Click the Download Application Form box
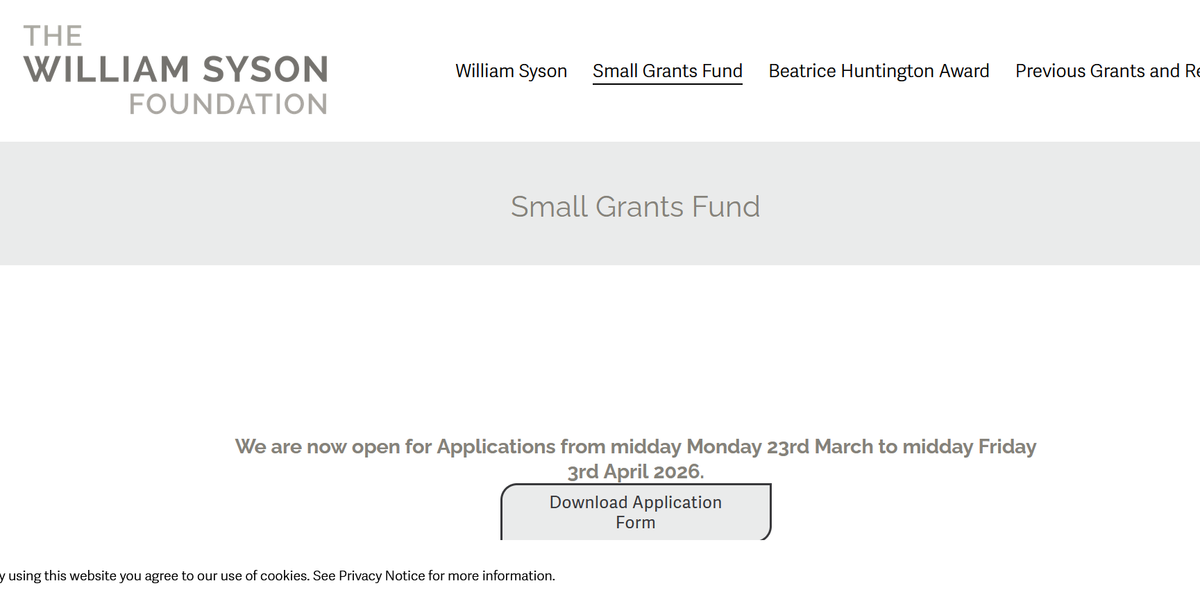Viewport: 1200px width, 611px height. coord(635,511)
